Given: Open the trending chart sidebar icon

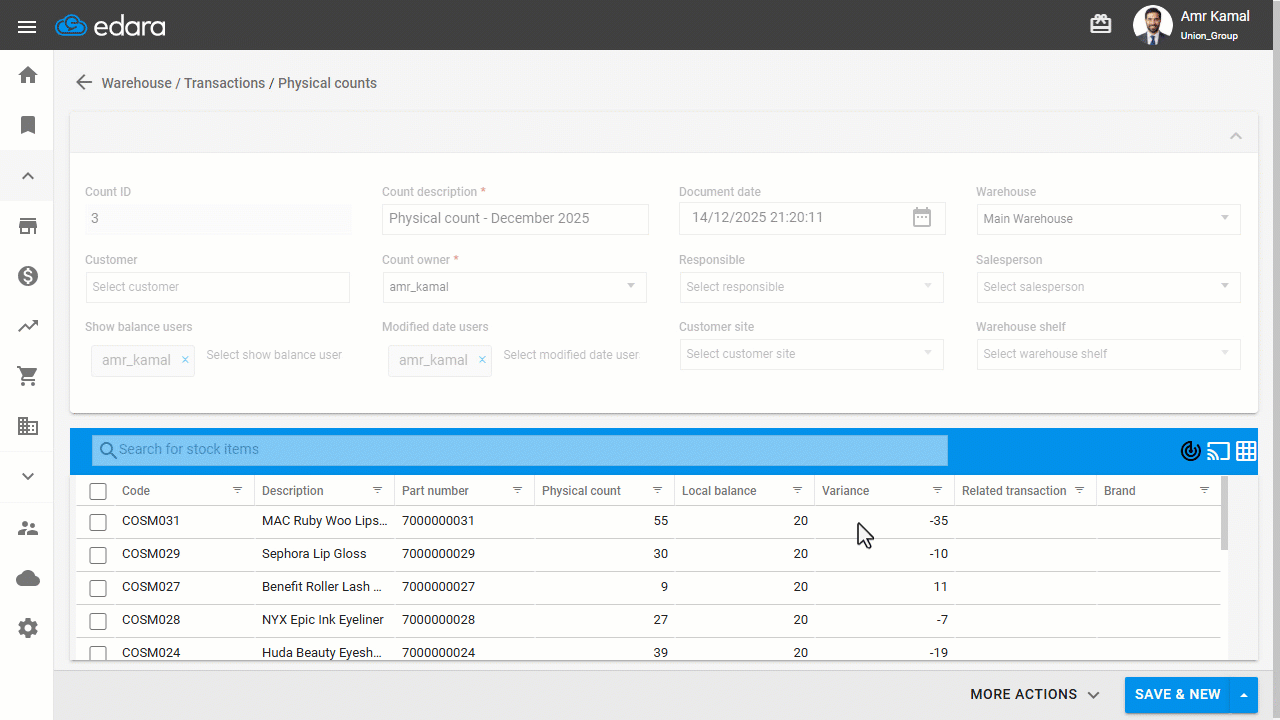Looking at the screenshot, I should pyautogui.click(x=28, y=326).
